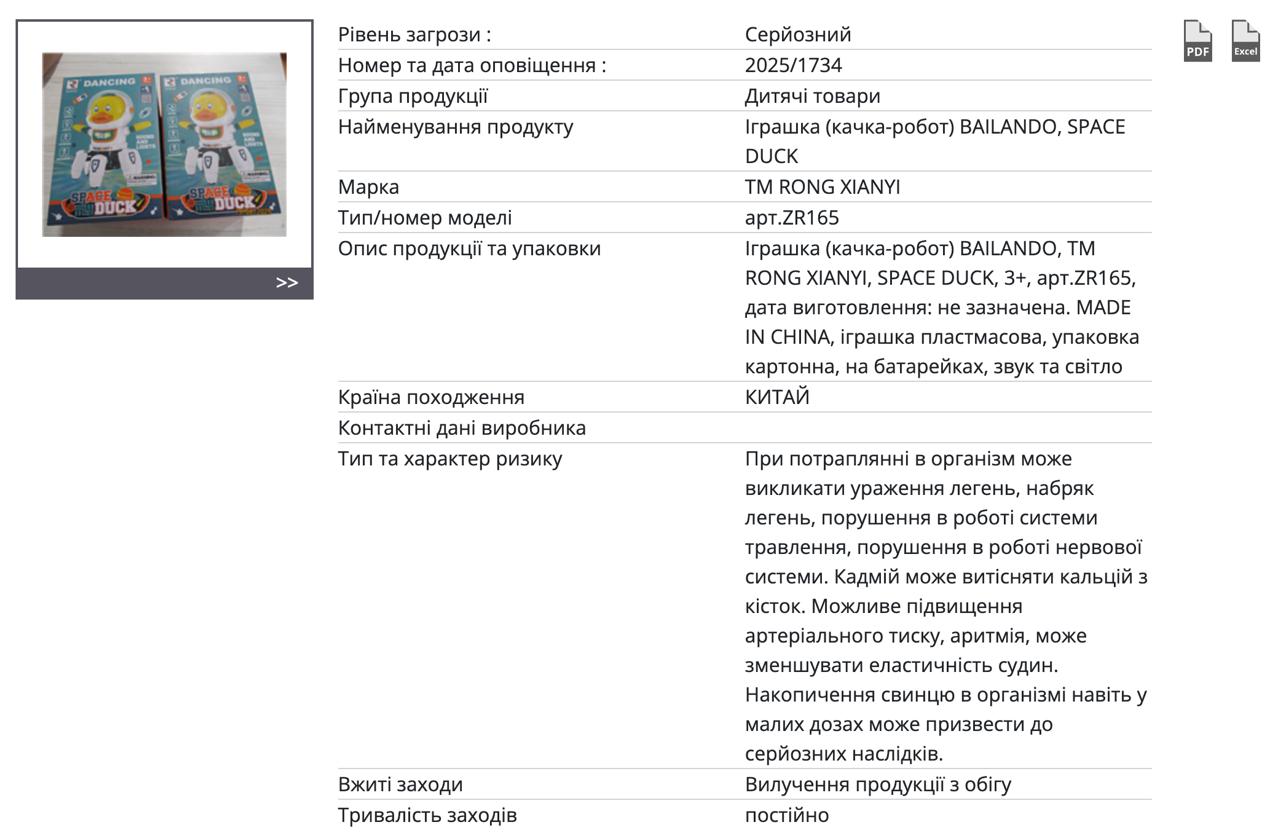Click the "Вжиті заходи" field label

tap(400, 785)
